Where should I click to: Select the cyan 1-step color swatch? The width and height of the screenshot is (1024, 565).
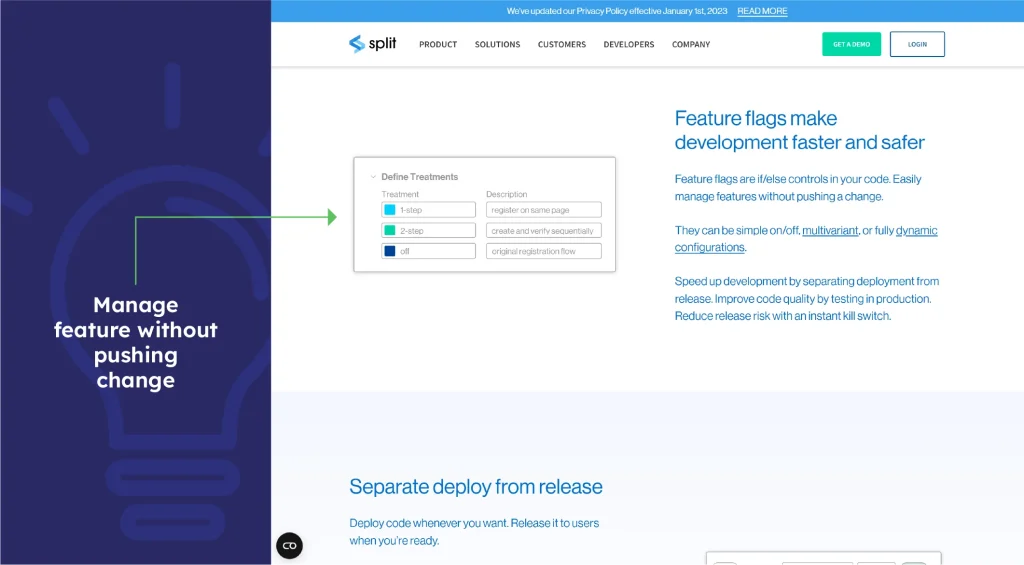pos(390,210)
